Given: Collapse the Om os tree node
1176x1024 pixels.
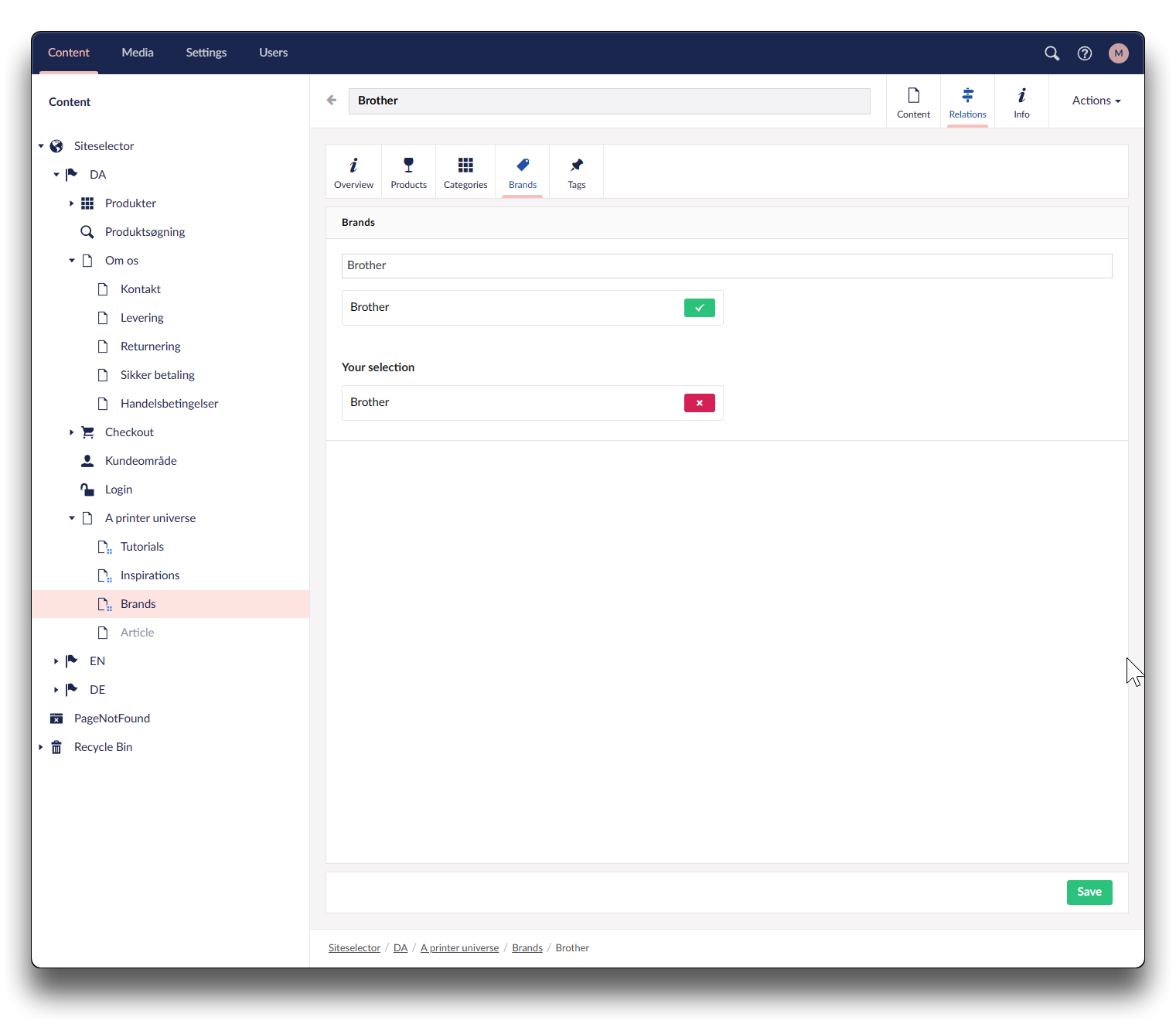Looking at the screenshot, I should tap(72, 261).
